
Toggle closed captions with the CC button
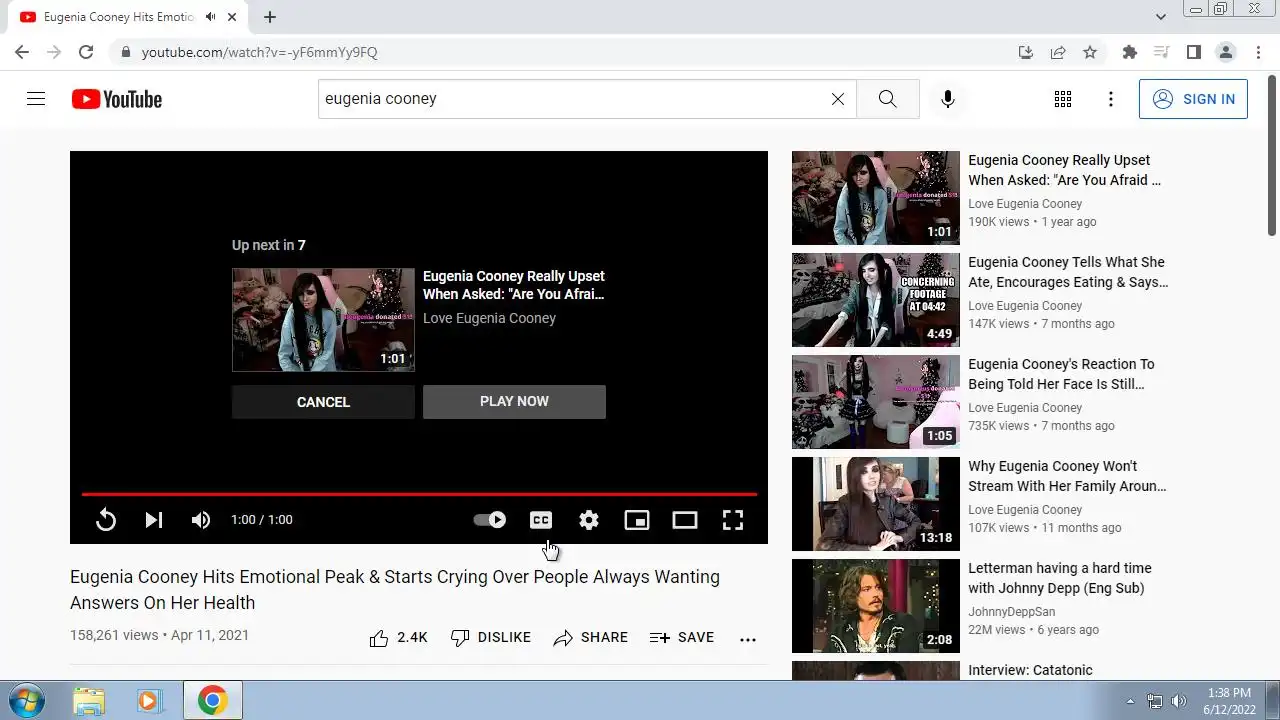541,520
